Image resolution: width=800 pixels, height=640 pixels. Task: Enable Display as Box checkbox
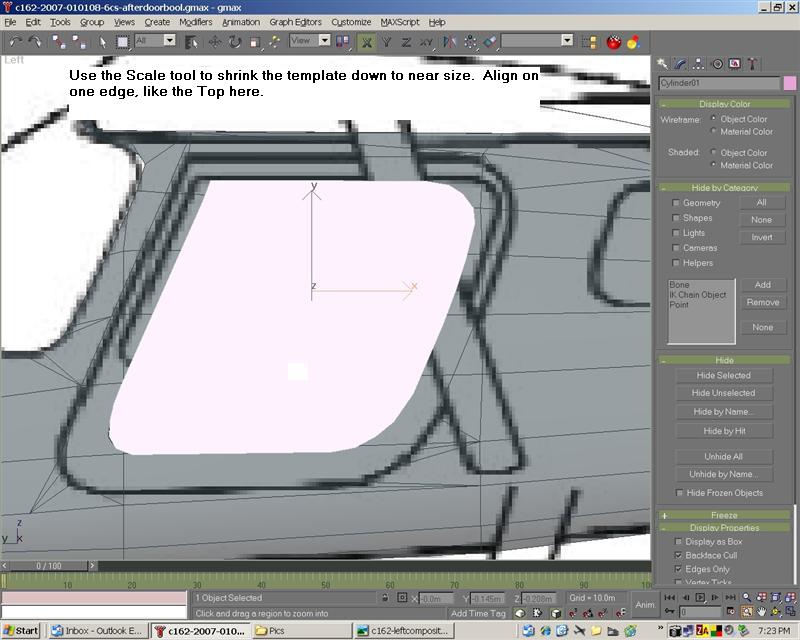[x=679, y=541]
